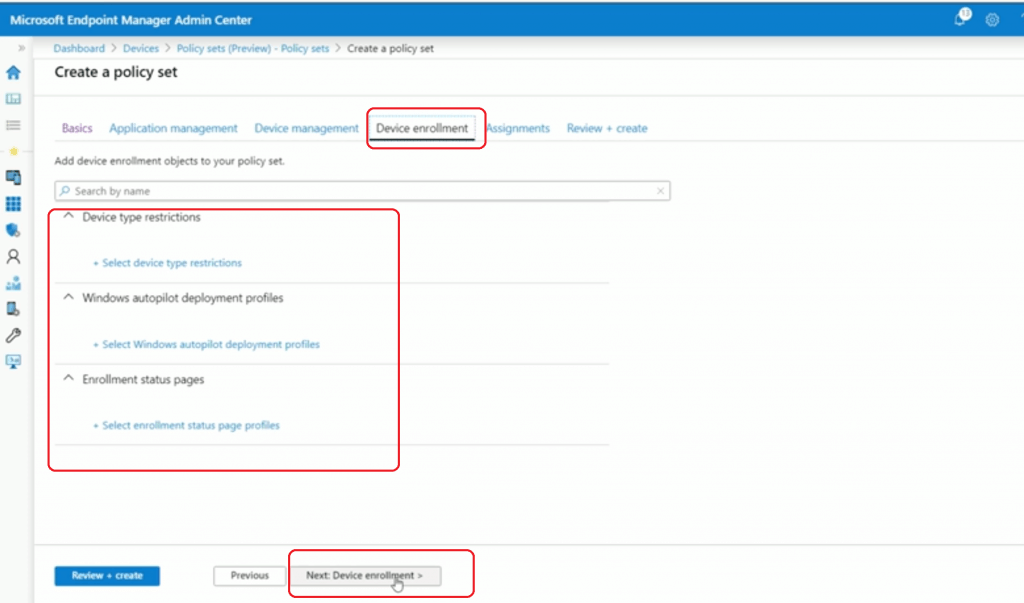The width and height of the screenshot is (1024, 603).
Task: Open All services list icon in sidebar
Action: point(13,125)
